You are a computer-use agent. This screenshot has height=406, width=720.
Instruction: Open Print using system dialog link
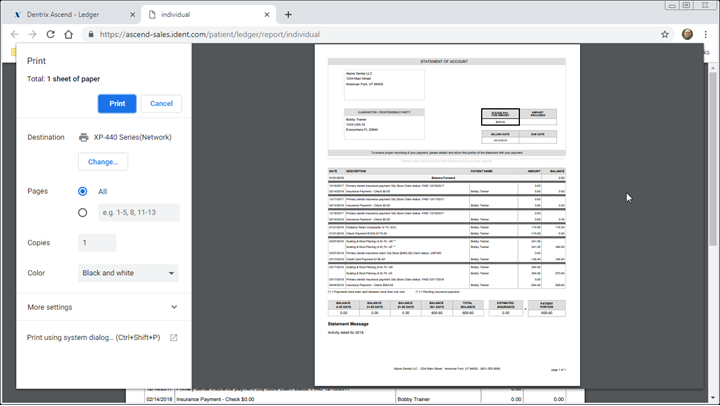[93, 337]
